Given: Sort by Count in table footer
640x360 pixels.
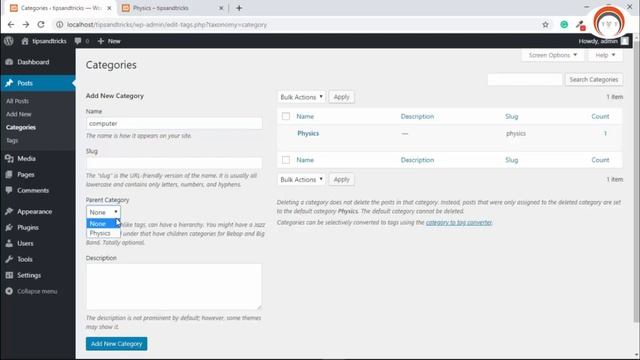Looking at the screenshot, I should (x=600, y=160).
